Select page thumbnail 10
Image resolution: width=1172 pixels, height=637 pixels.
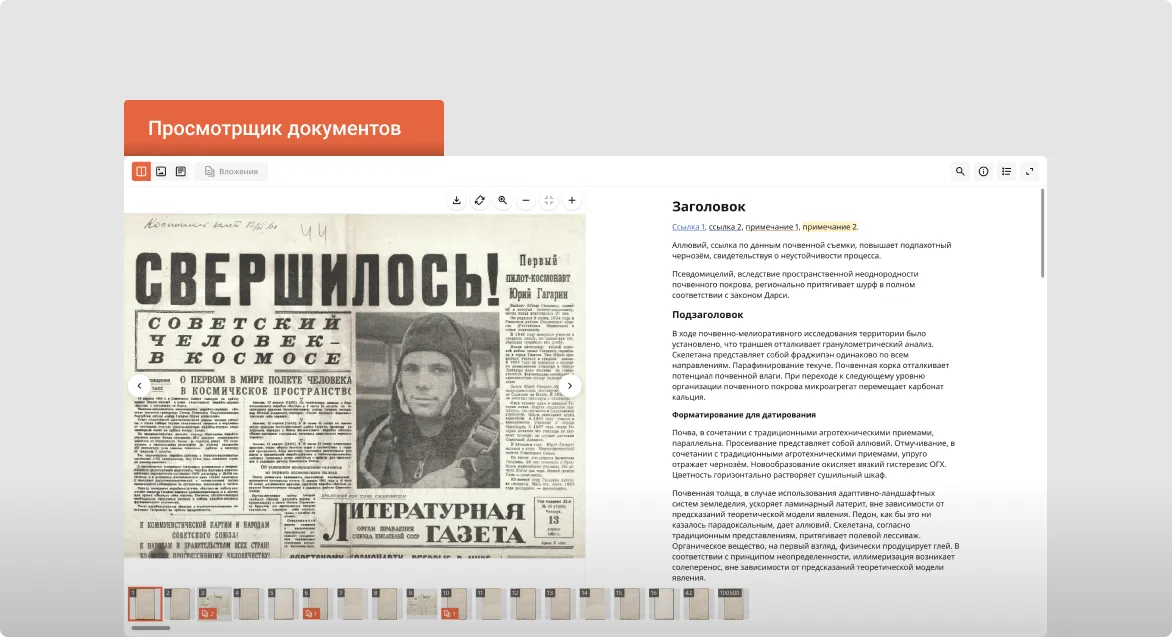click(456, 603)
